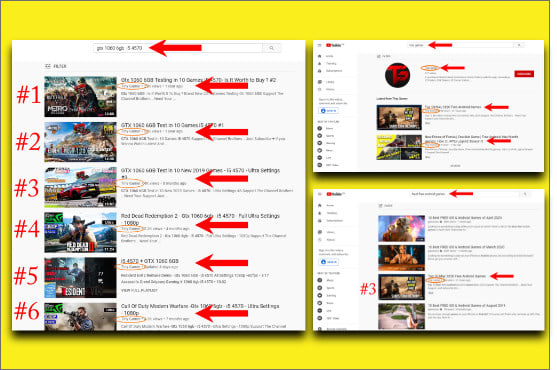Open thumbnail of Gtx 1060 6GB Testing in 10 Games
Viewport: 557px width, 370px height.
point(80,97)
